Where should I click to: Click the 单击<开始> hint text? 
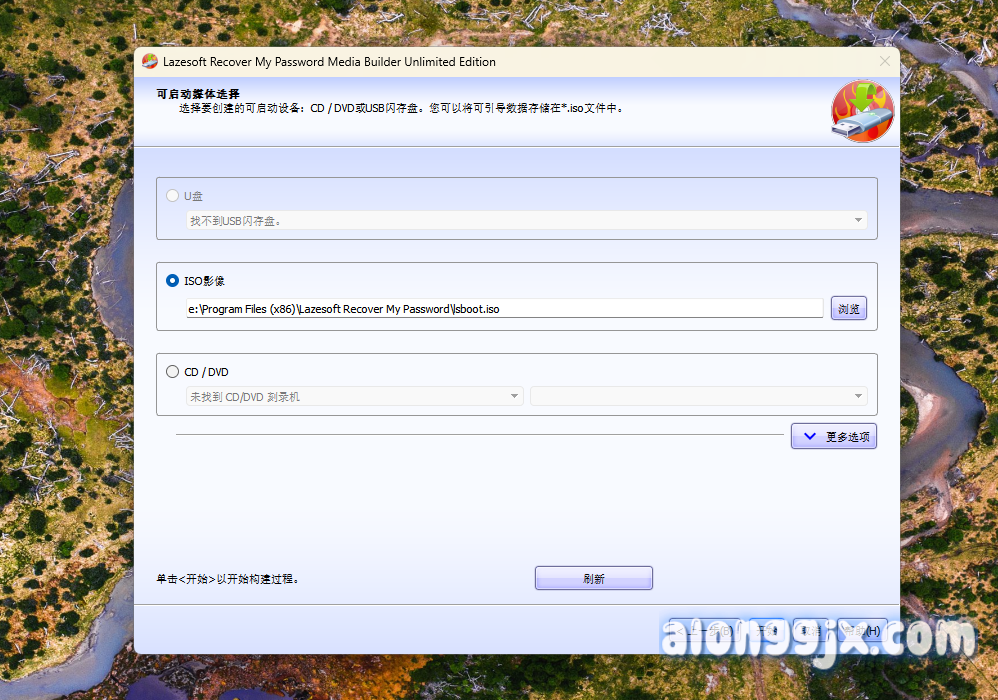227,579
